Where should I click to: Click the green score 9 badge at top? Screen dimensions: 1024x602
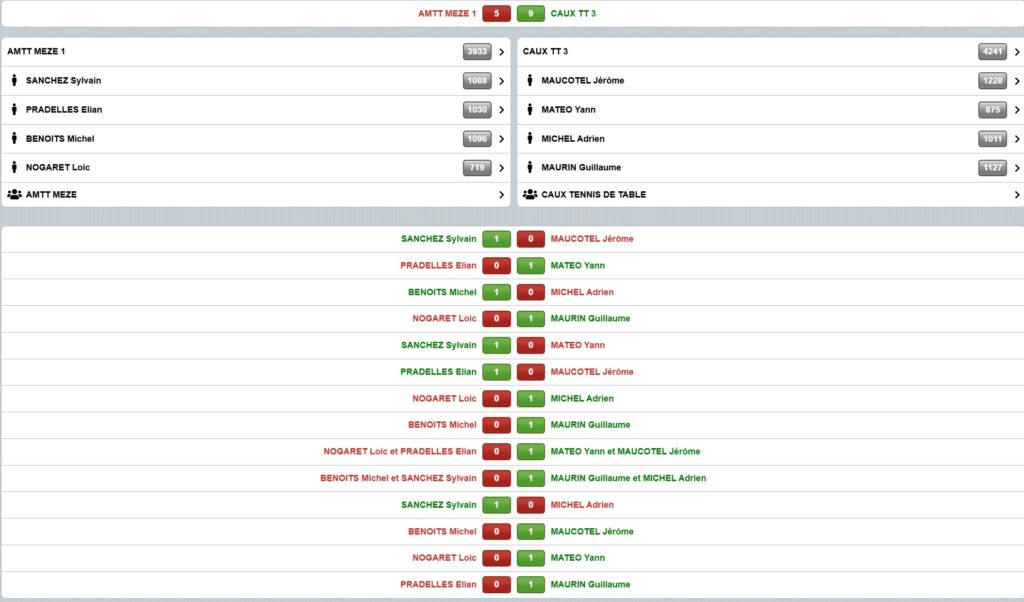531,14
